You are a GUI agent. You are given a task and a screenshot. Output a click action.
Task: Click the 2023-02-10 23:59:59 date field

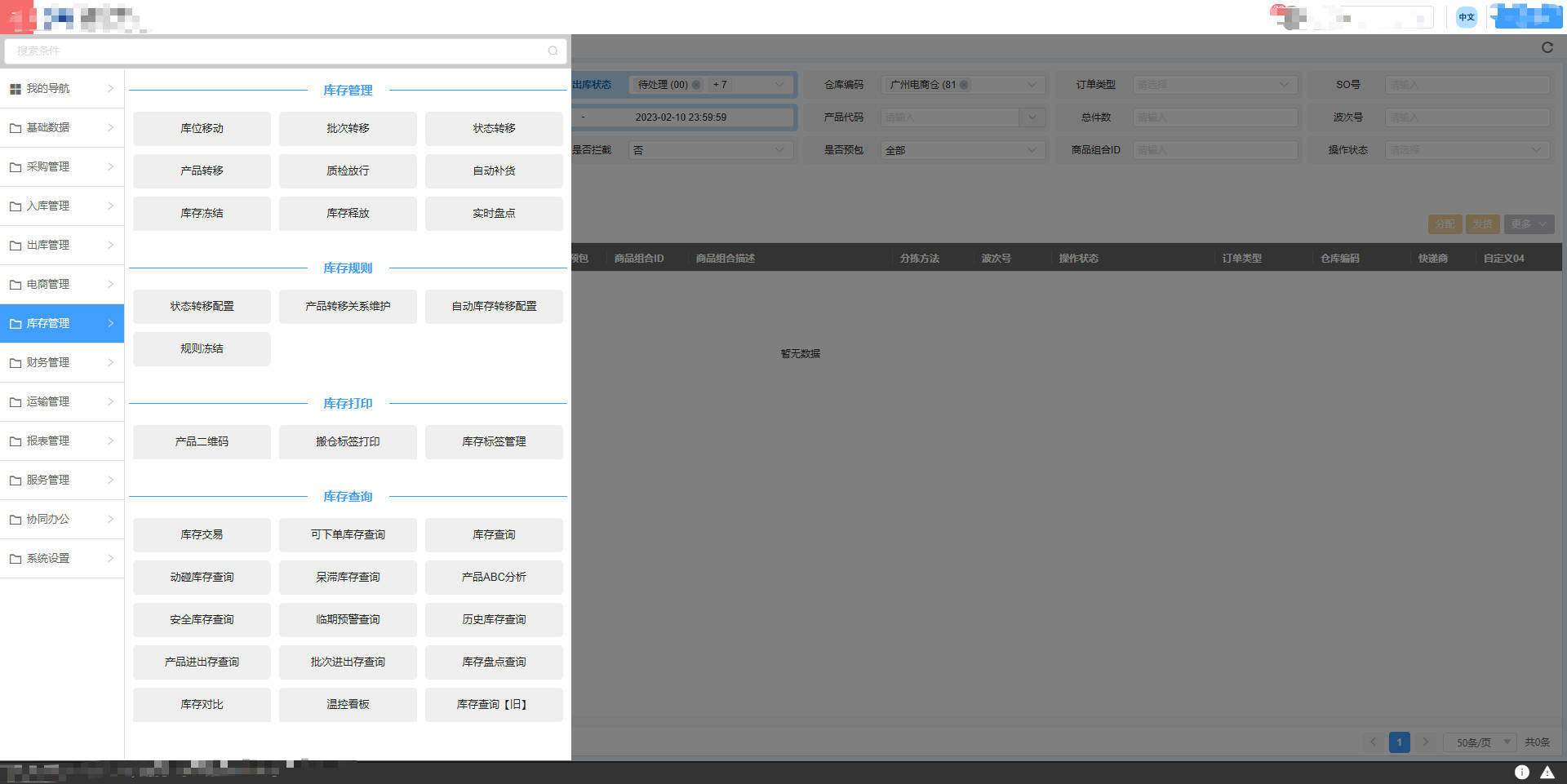click(681, 117)
